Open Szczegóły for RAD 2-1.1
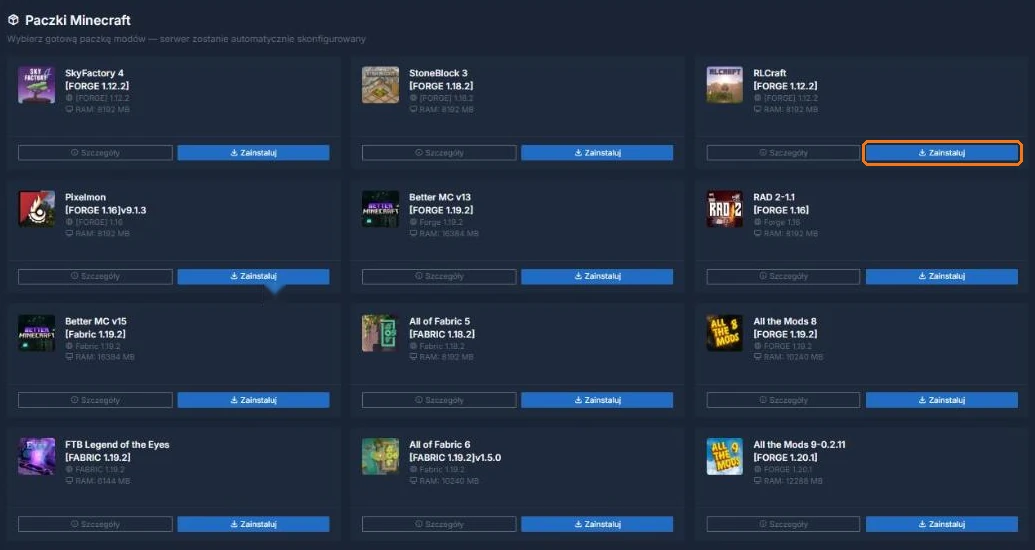Image resolution: width=1035 pixels, height=550 pixels. click(x=784, y=276)
